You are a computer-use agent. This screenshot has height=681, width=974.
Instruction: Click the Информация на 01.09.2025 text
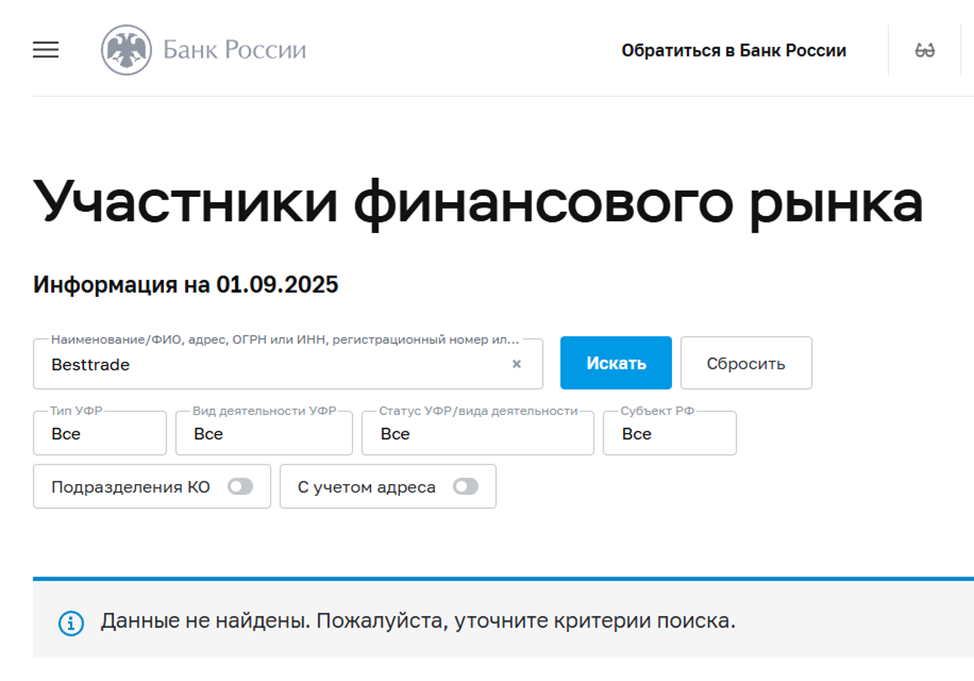(x=186, y=285)
